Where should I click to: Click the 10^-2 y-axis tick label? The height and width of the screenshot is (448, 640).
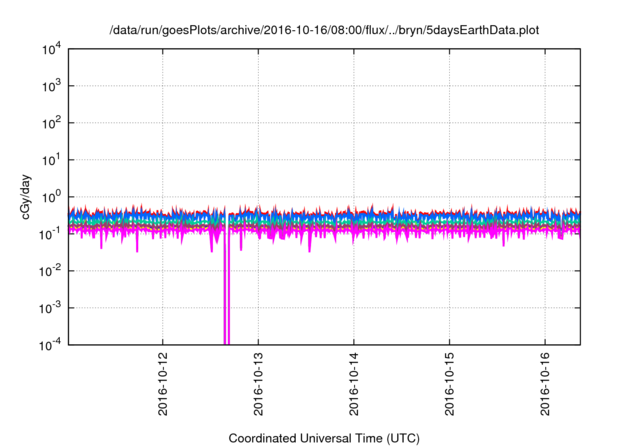pyautogui.click(x=51, y=271)
